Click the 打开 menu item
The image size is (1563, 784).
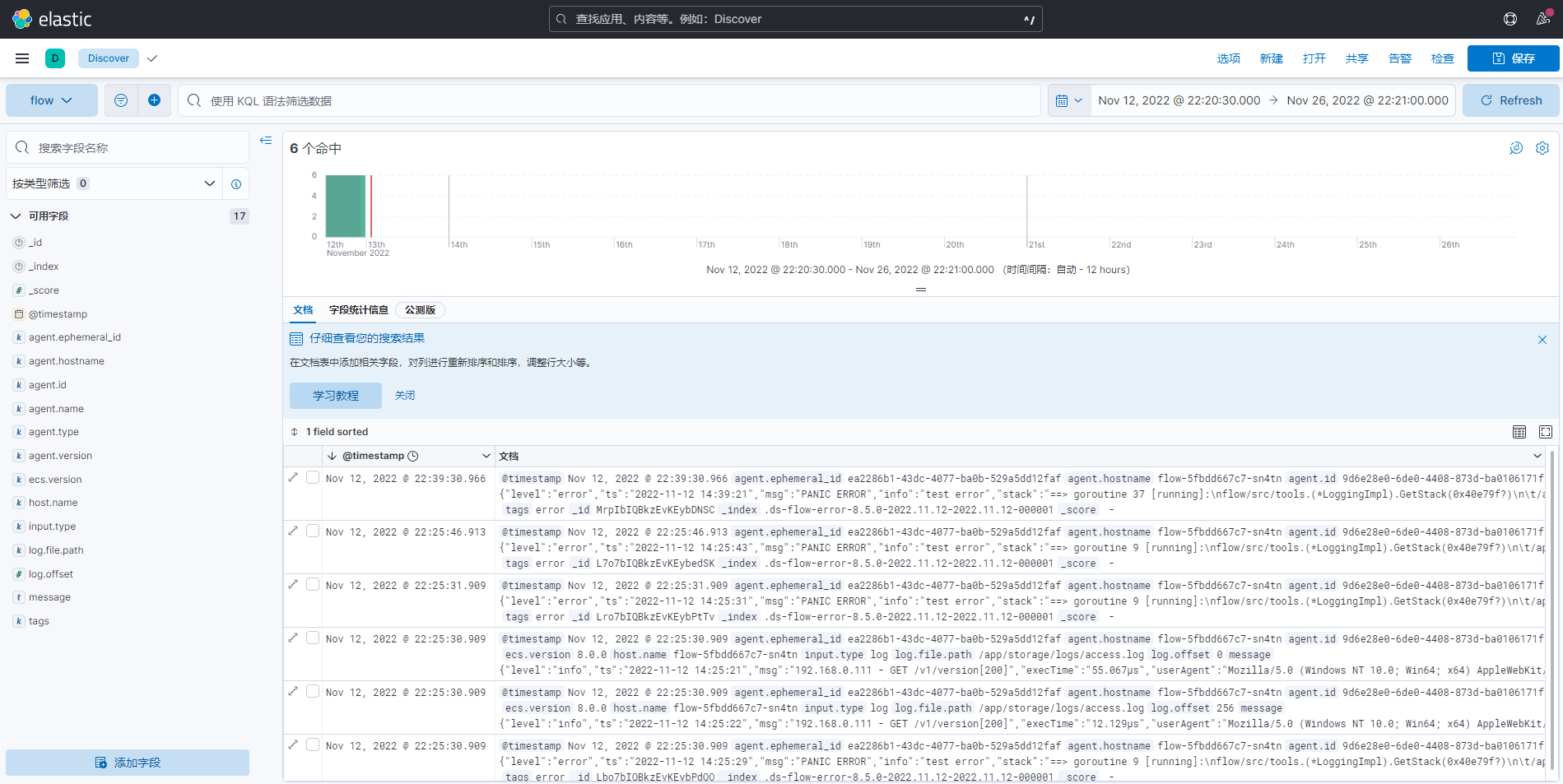coord(1314,58)
